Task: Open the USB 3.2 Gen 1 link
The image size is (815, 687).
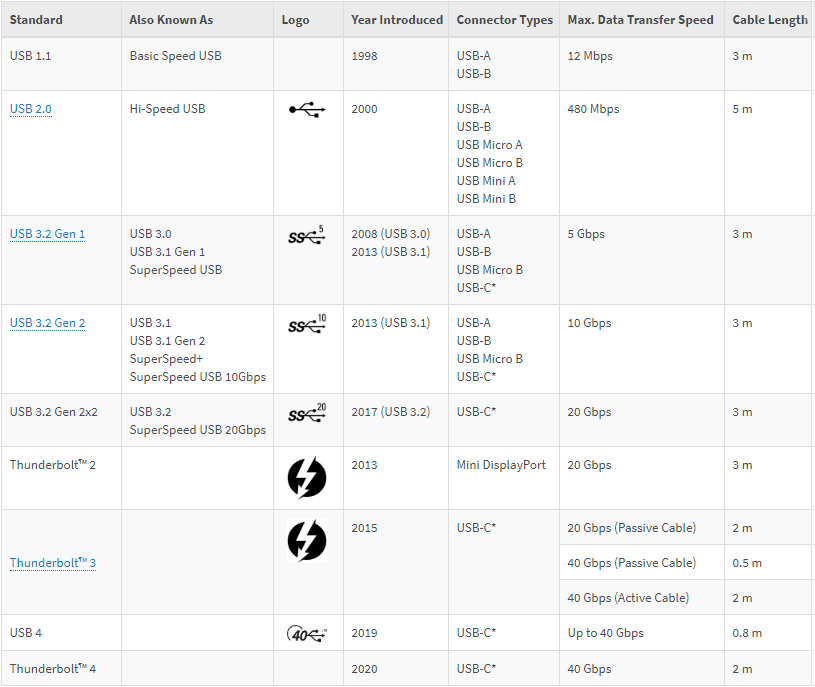Action: click(x=47, y=234)
